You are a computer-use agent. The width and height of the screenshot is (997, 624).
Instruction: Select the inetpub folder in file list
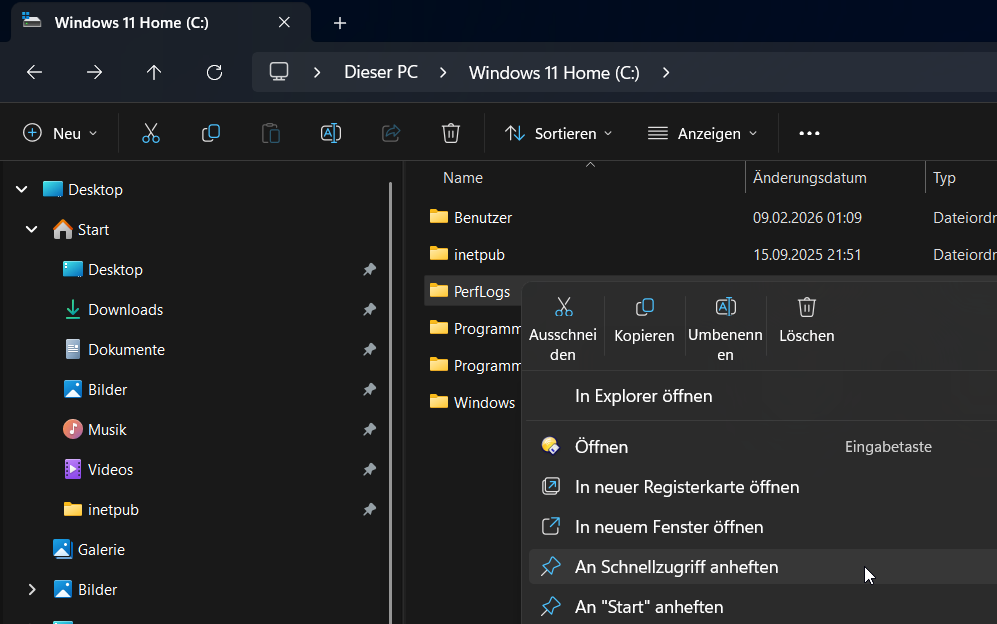(479, 254)
